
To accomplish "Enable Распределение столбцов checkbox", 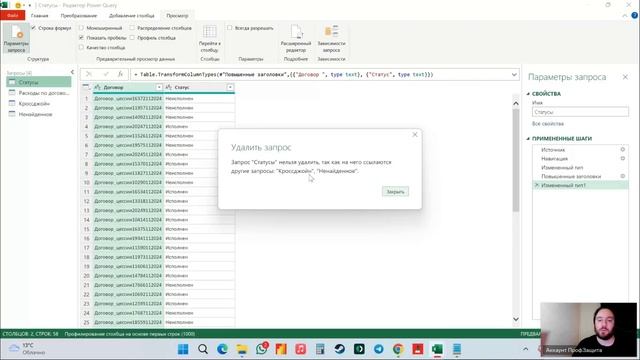I will 132,28.
